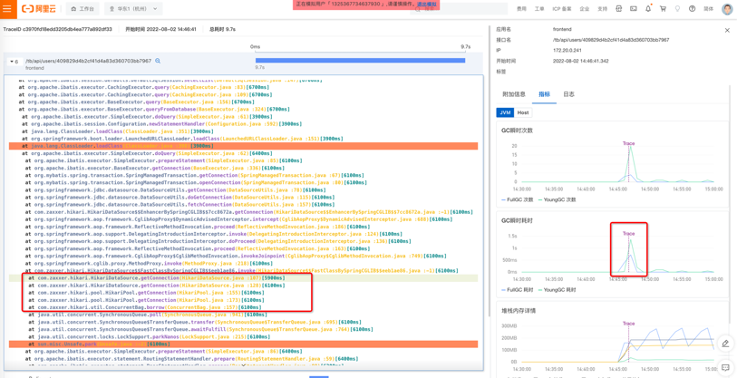Open the Cloud Shell terminal icon
738x378 pixels.
pos(634,8)
